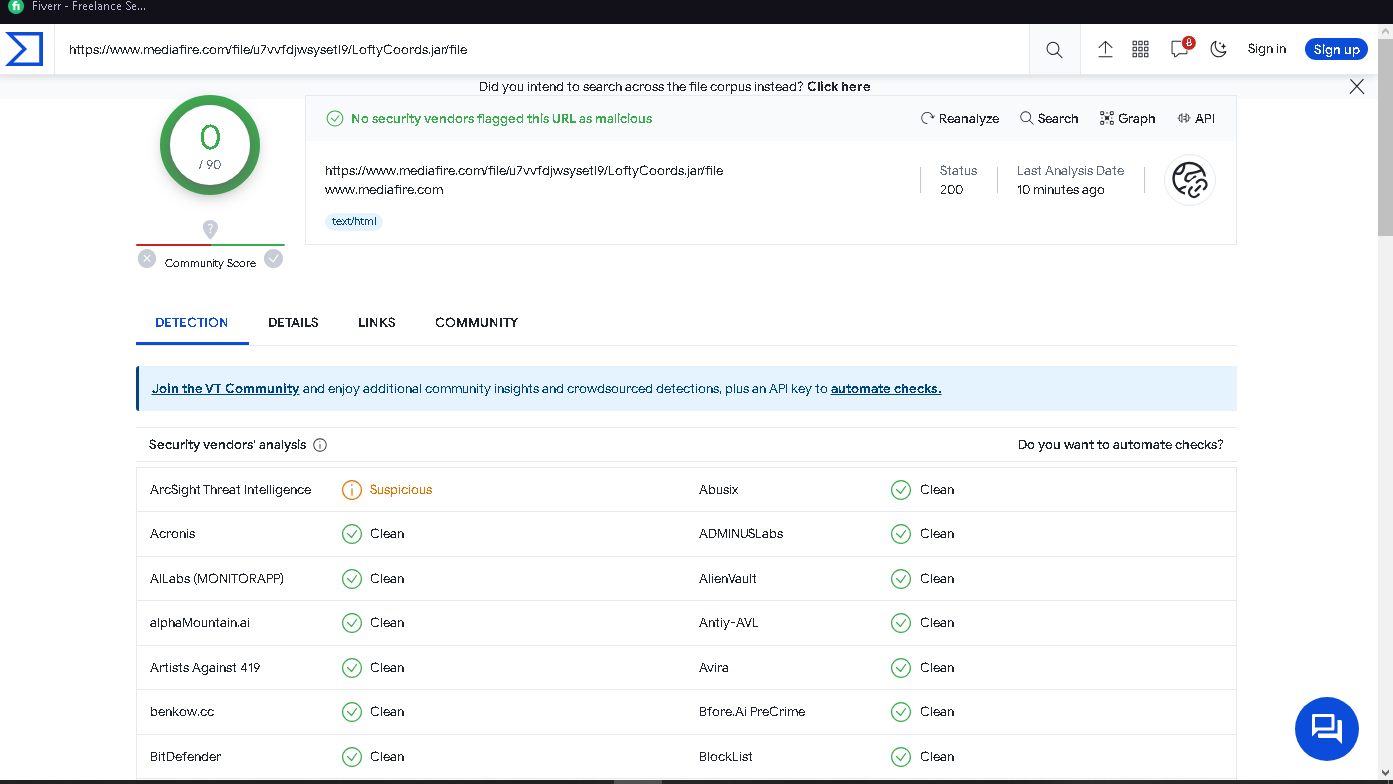Click 'Do you want to automate checks?'
Viewport: 1393px width, 784px height.
(1121, 445)
